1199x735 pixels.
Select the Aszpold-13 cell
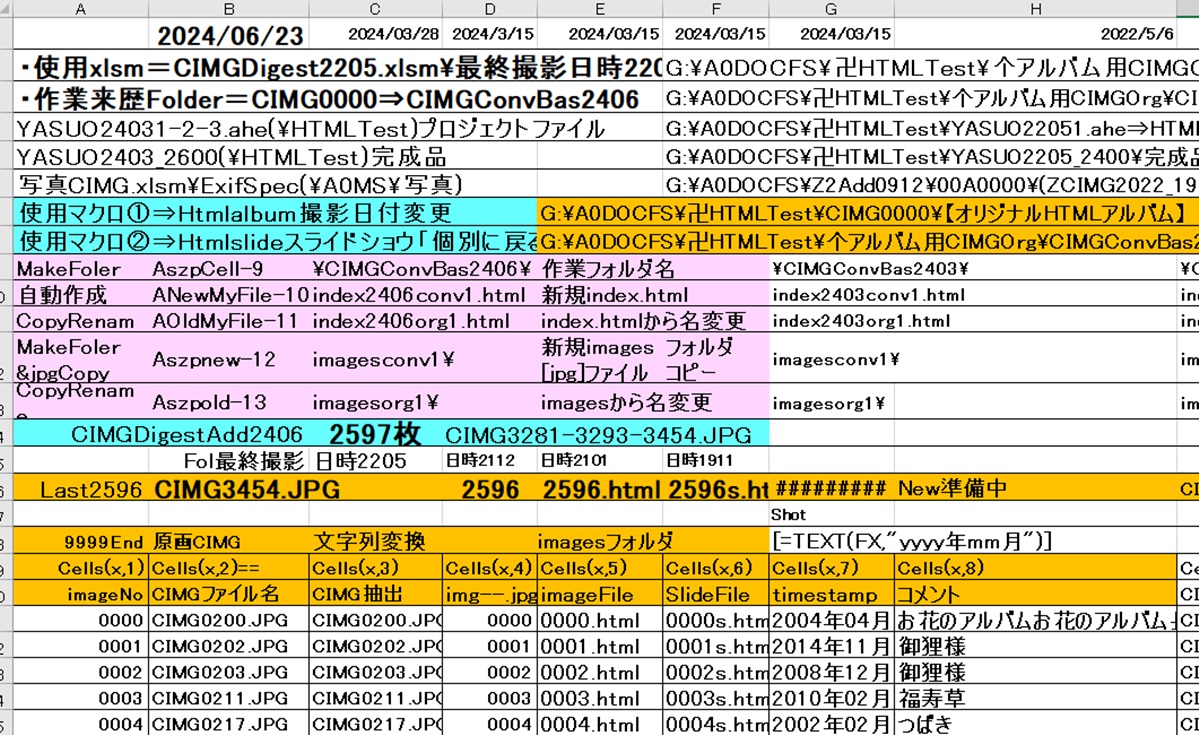229,402
